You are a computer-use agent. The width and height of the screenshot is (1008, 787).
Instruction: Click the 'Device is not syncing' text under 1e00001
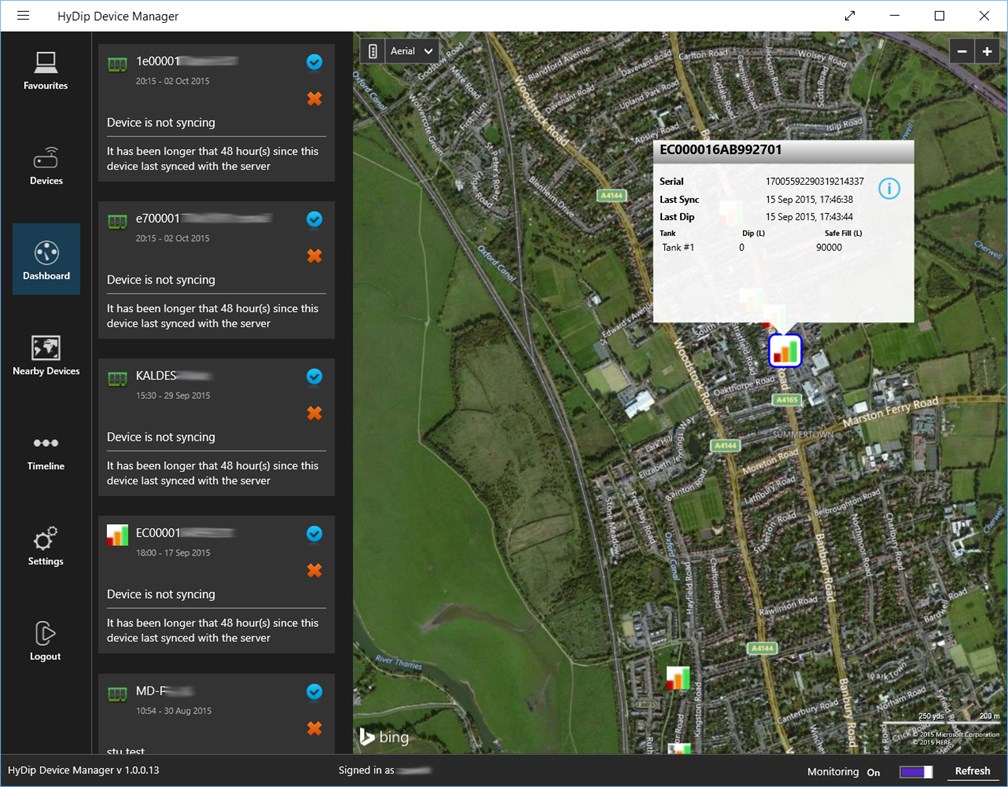click(161, 122)
